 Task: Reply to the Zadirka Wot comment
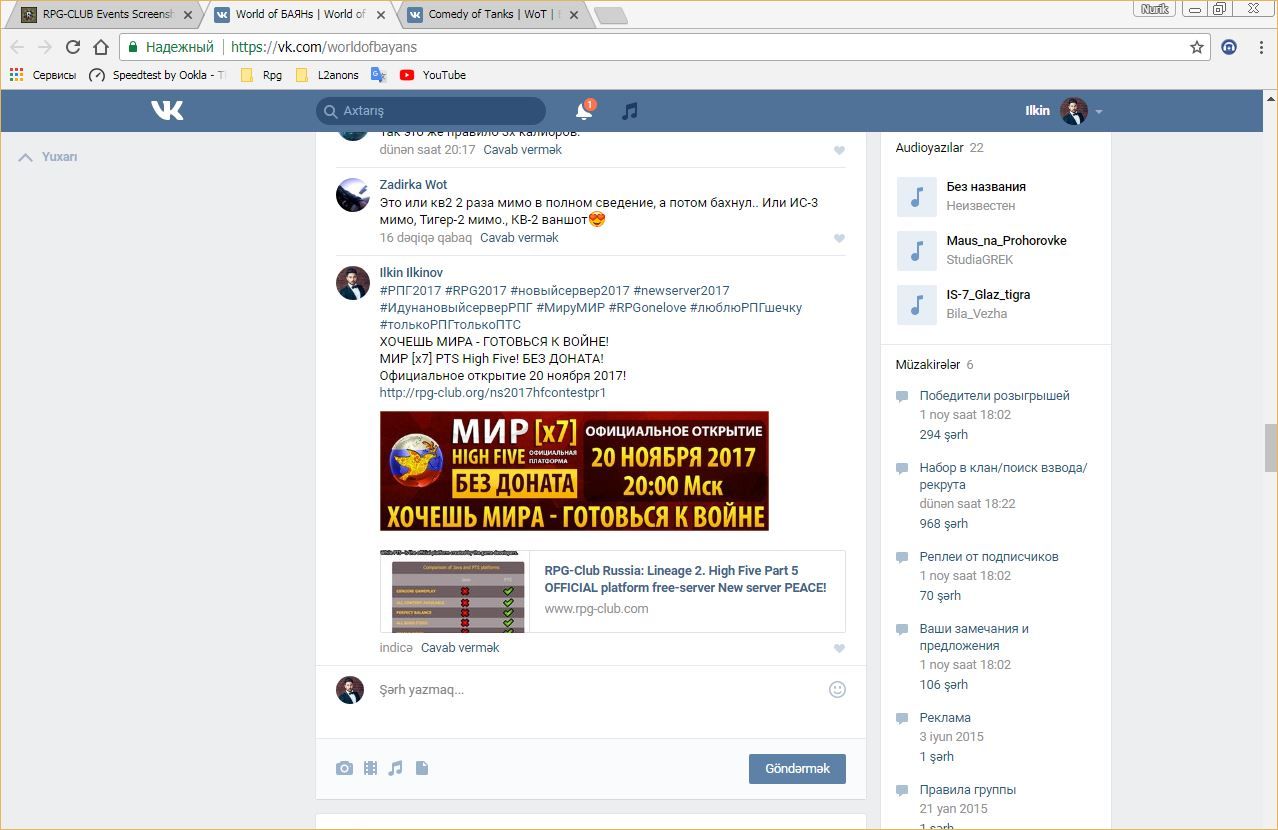tap(519, 238)
